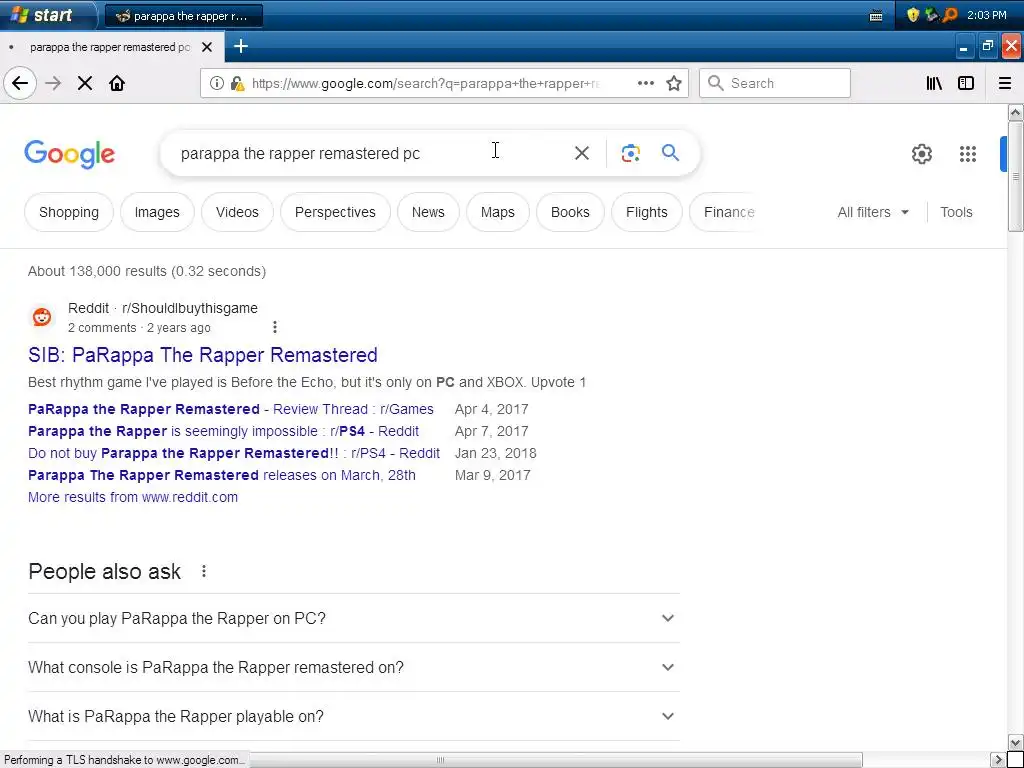This screenshot has height=768, width=1024.
Task: Click the r/ShouldIbuythisgame source text
Action: (x=190, y=308)
